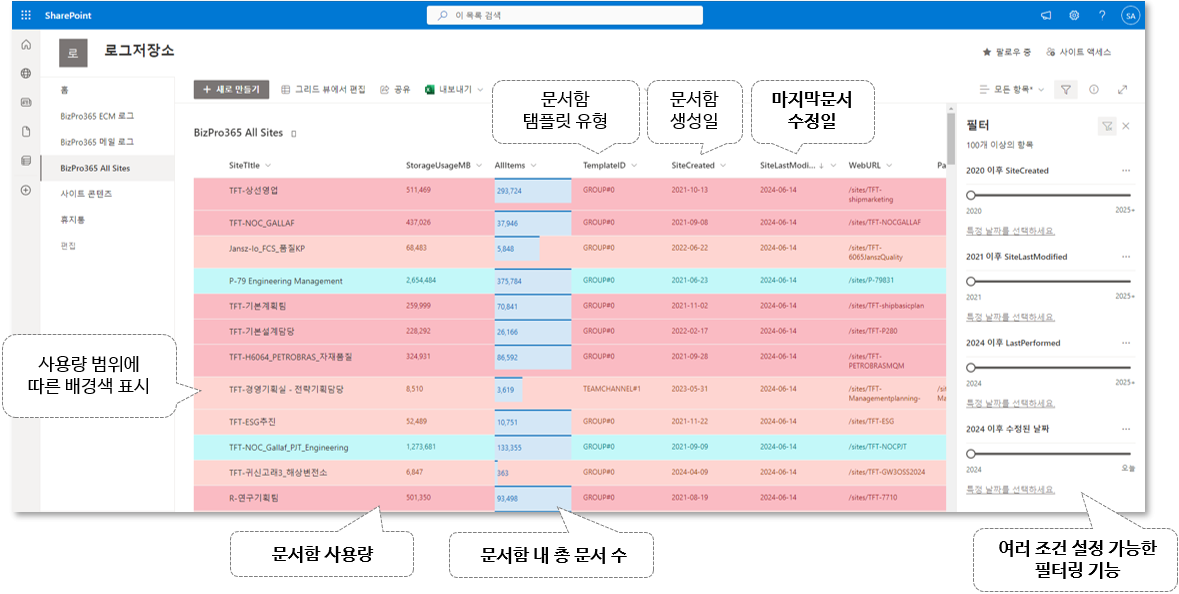Open 사이트 콘텐츠 in navigation
This screenshot has height=594, width=1179.
(x=86, y=194)
